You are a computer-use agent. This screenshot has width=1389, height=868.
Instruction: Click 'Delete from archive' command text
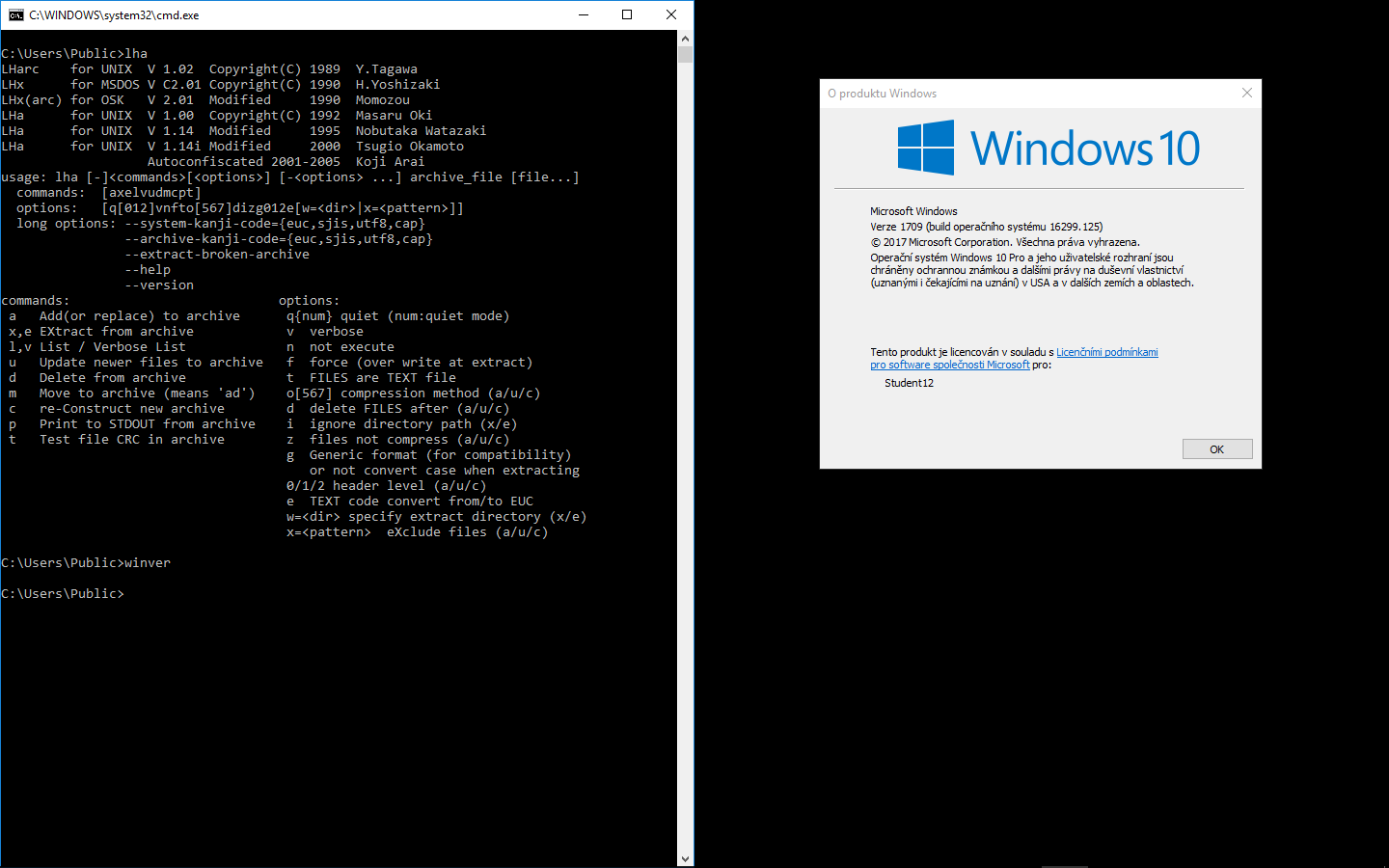pyautogui.click(x=113, y=378)
